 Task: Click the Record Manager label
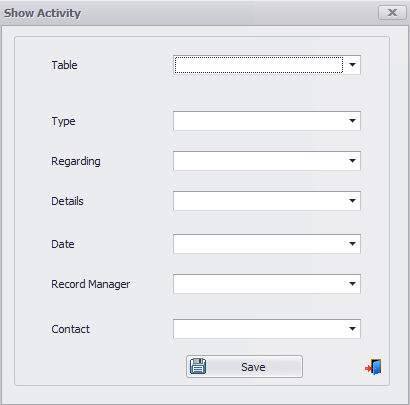point(91,284)
